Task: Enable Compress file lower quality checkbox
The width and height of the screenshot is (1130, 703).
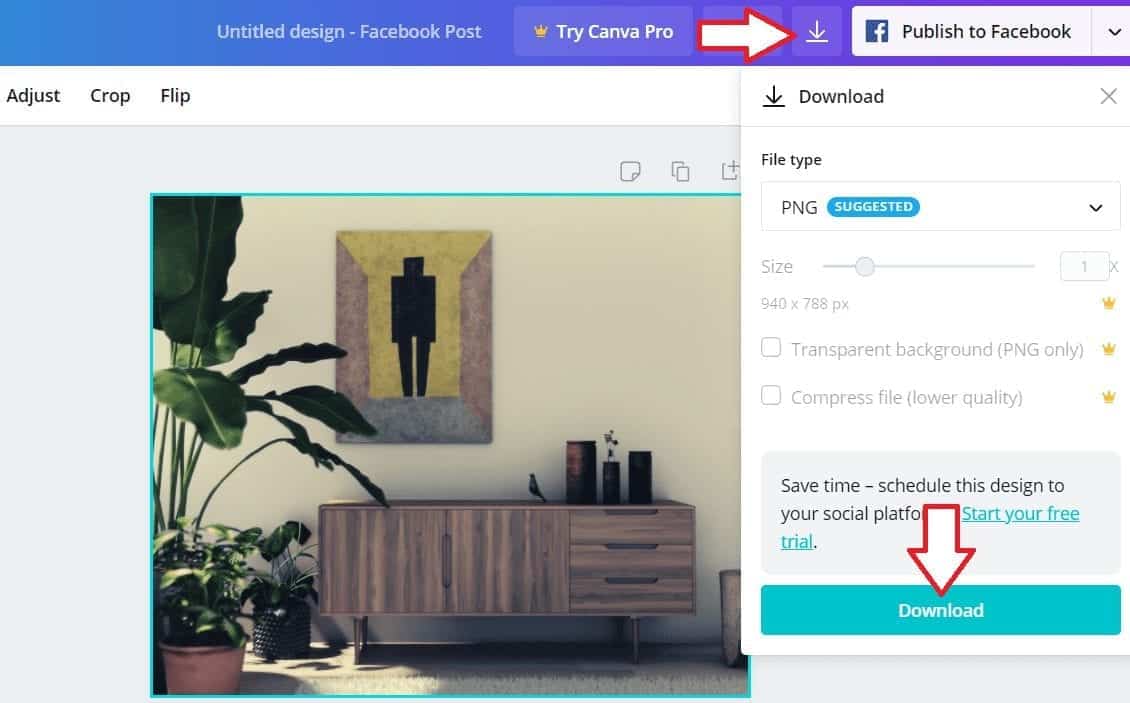Action: tap(771, 395)
